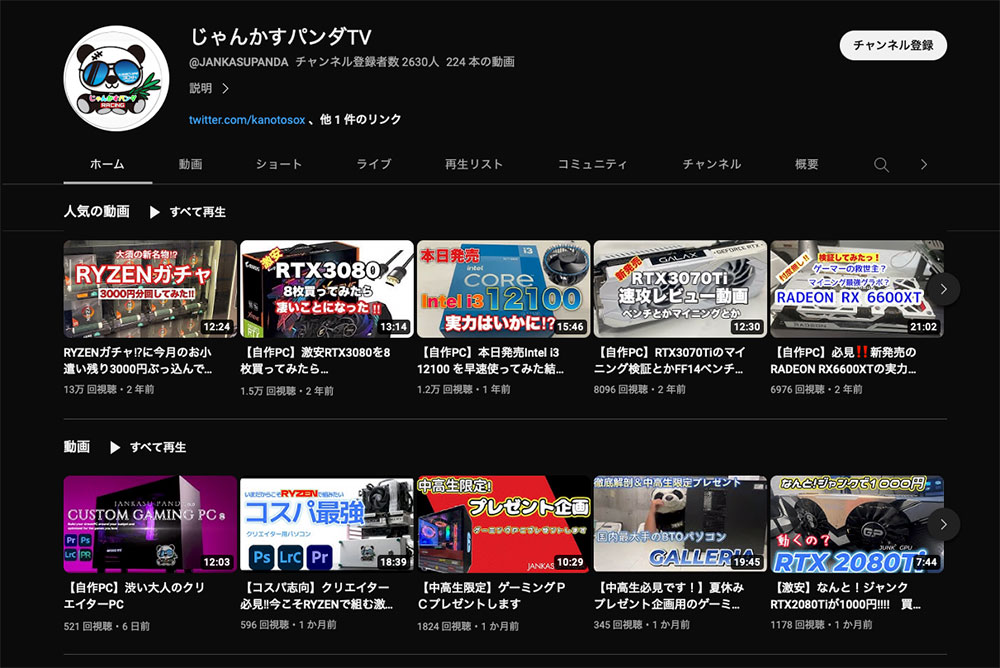Click the channel name じゃんかすパンダTV
Image resolution: width=1000 pixels, height=668 pixels.
coord(281,37)
